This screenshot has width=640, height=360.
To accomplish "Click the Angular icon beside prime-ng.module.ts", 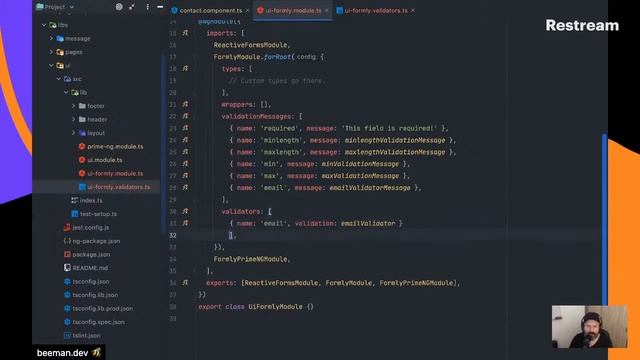I will click(x=82, y=146).
